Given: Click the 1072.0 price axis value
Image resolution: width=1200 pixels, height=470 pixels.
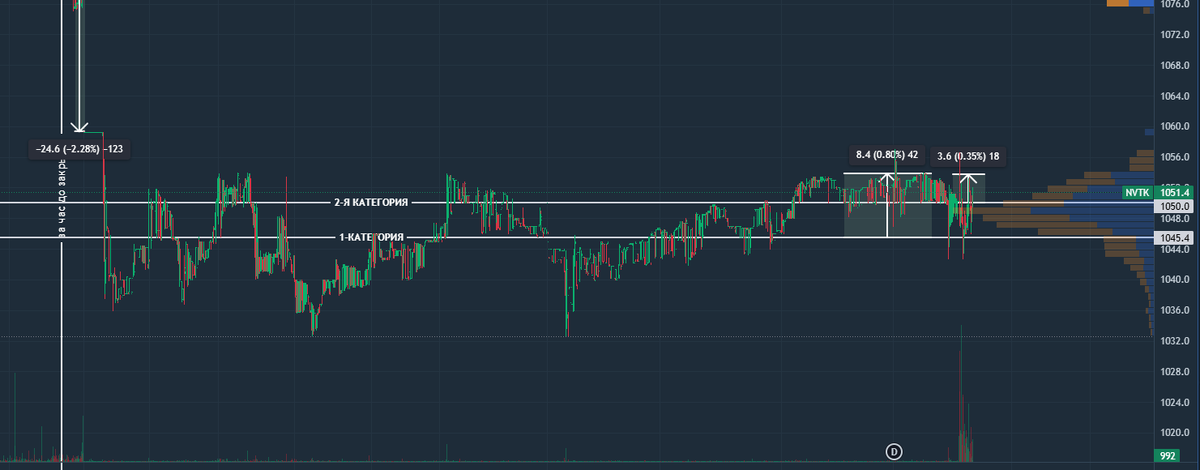Looking at the screenshot, I should tap(1174, 35).
